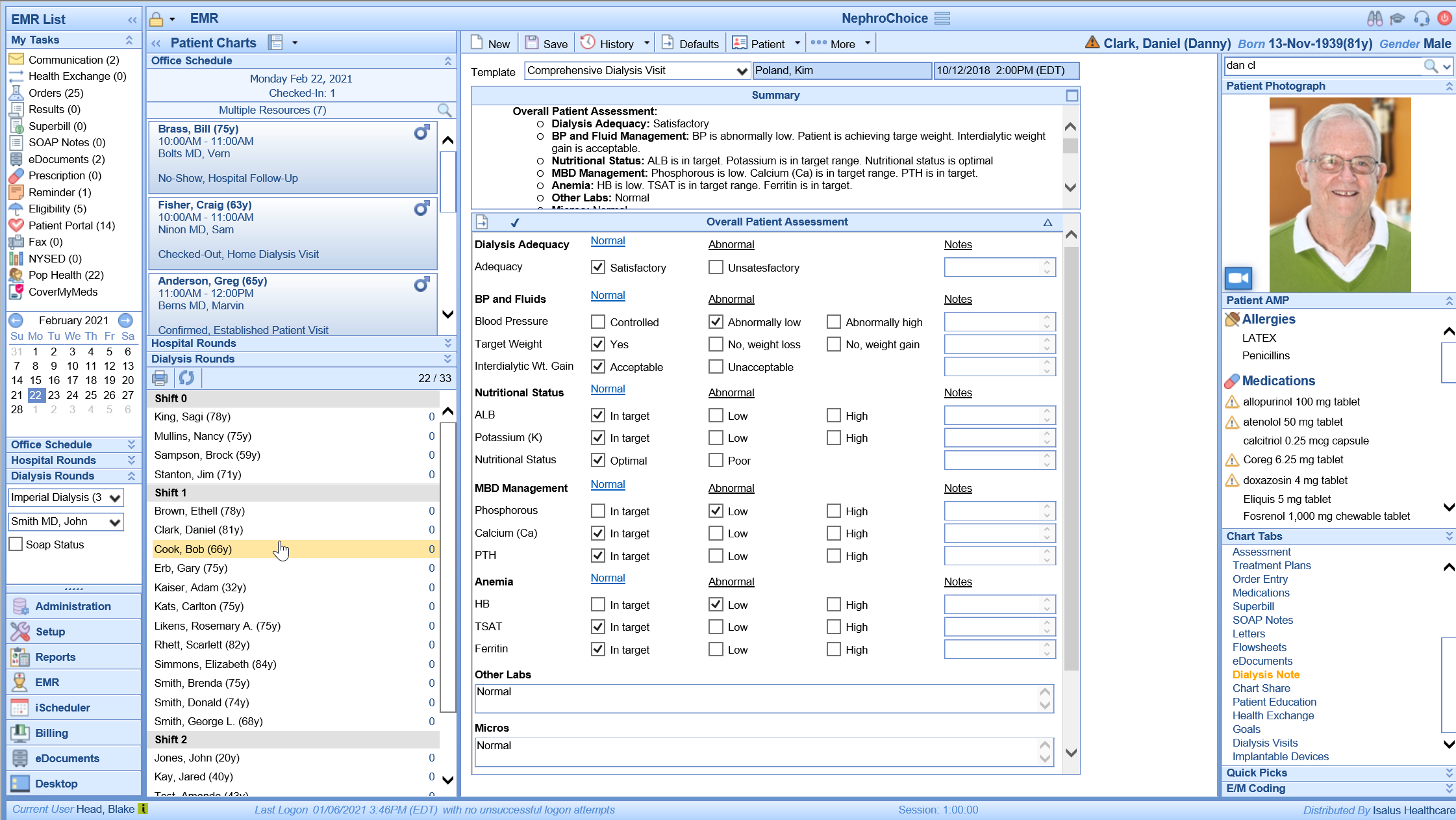Check the No, weight loss checkbox
Viewport: 1456px width, 820px height.
[716, 344]
